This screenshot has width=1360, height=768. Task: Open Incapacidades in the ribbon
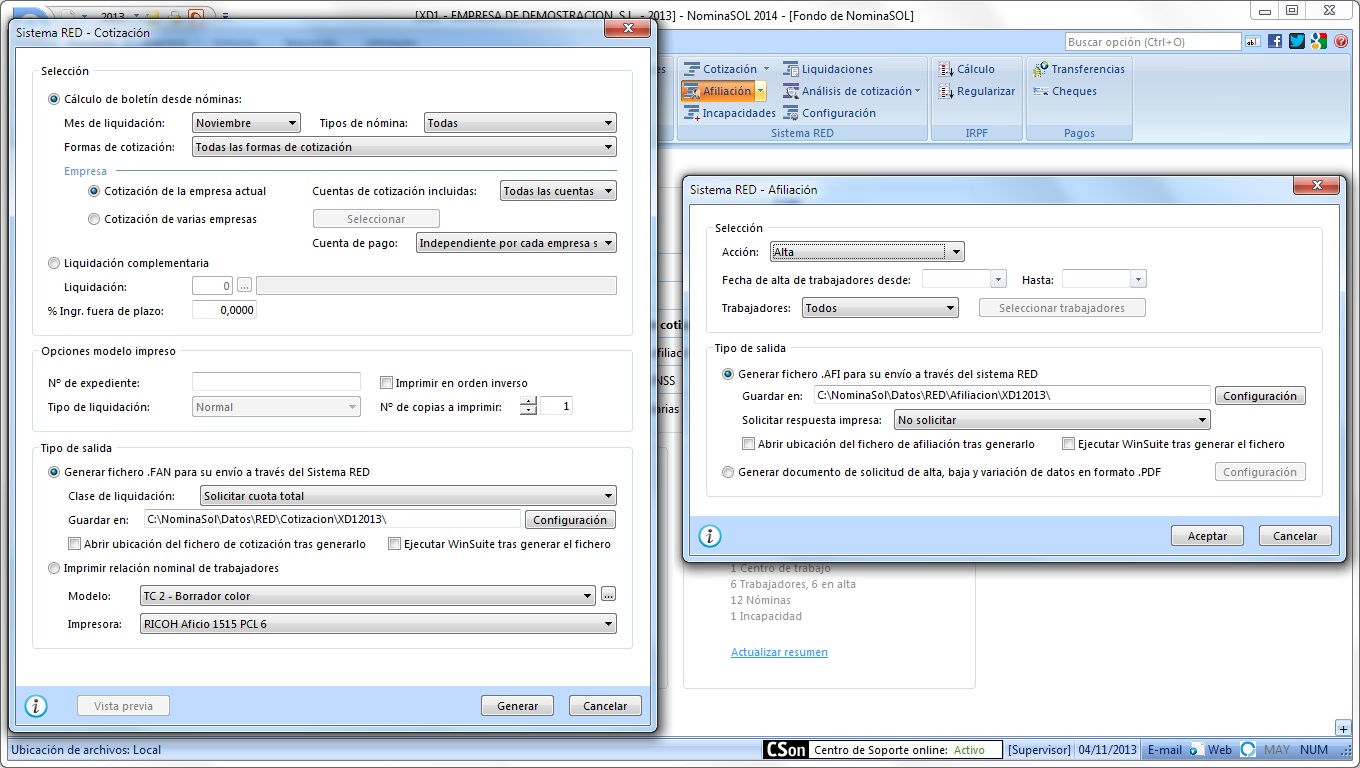point(729,113)
